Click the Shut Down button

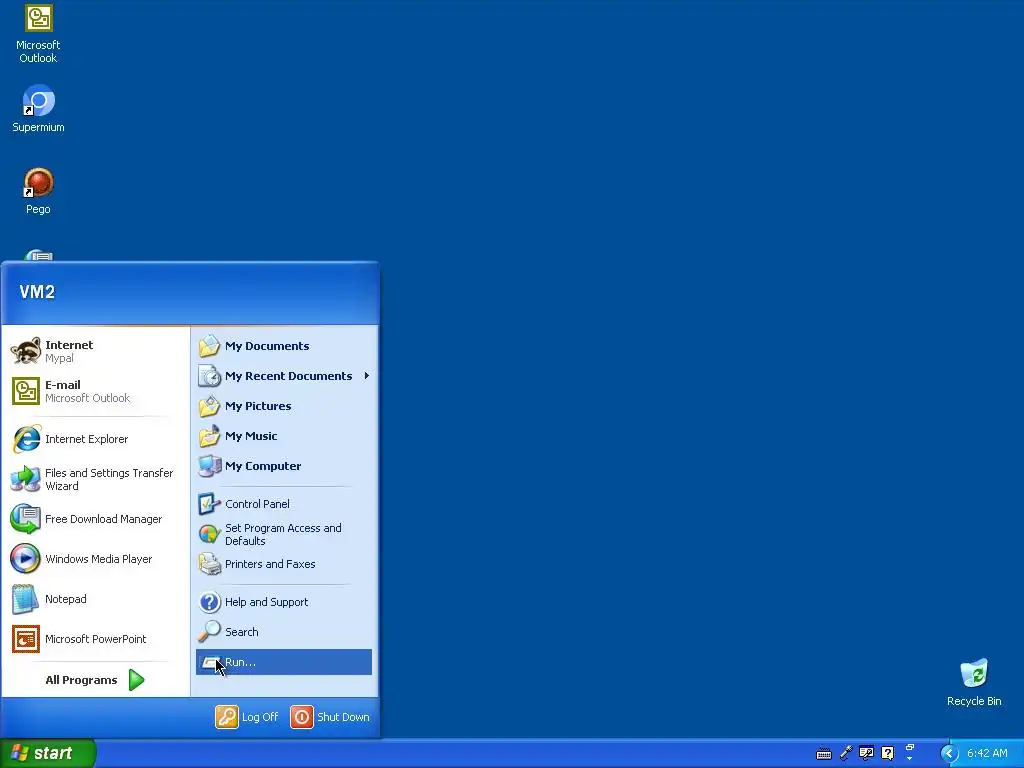click(x=330, y=716)
